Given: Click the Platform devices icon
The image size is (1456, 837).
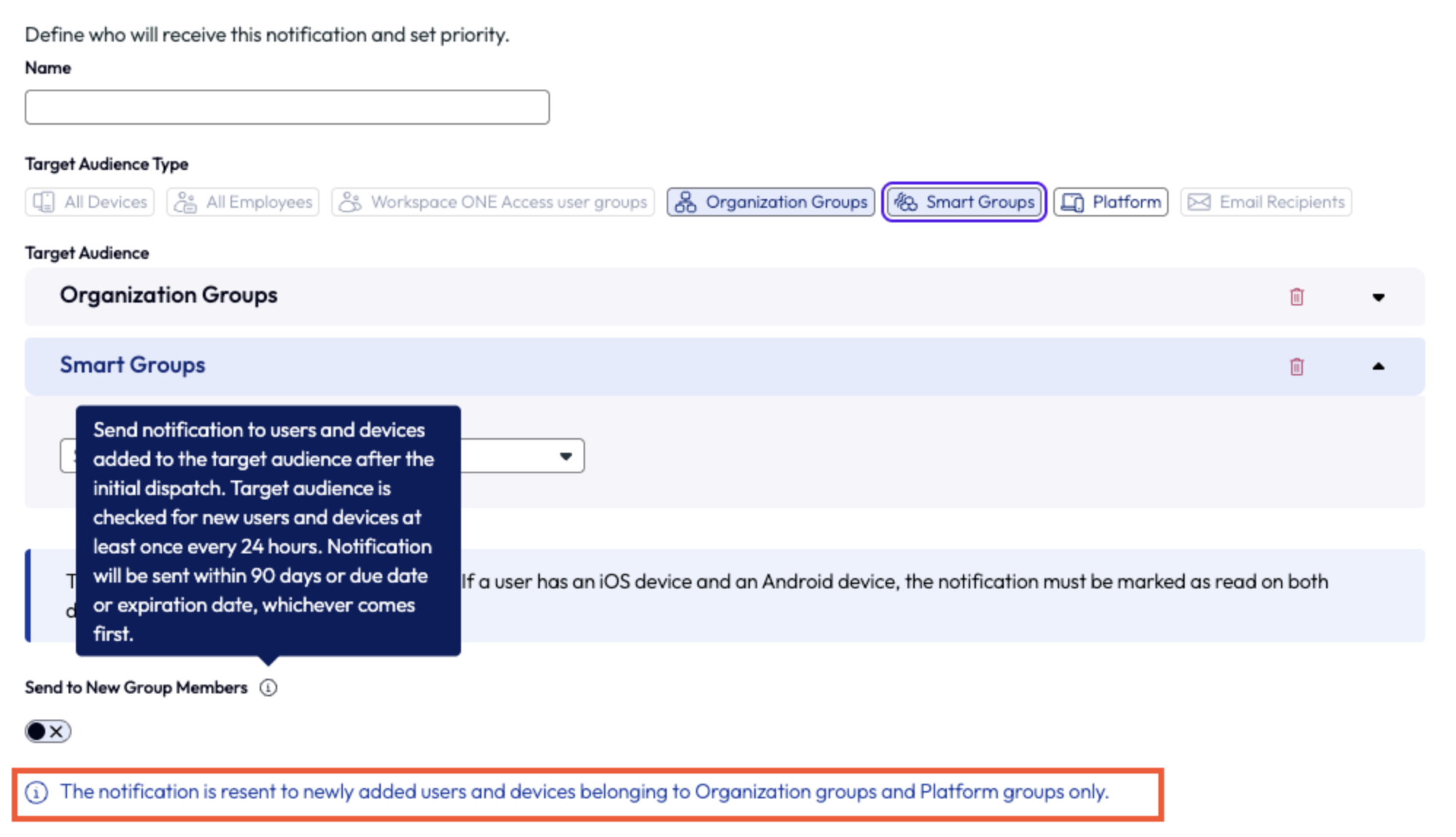Looking at the screenshot, I should tap(1072, 202).
